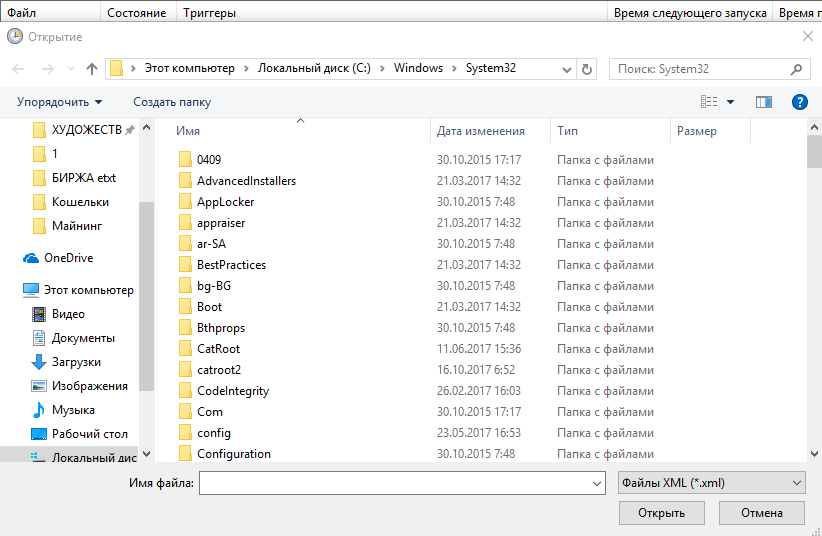Toggle the preview pane icon
The image size is (822, 536).
coord(763,102)
